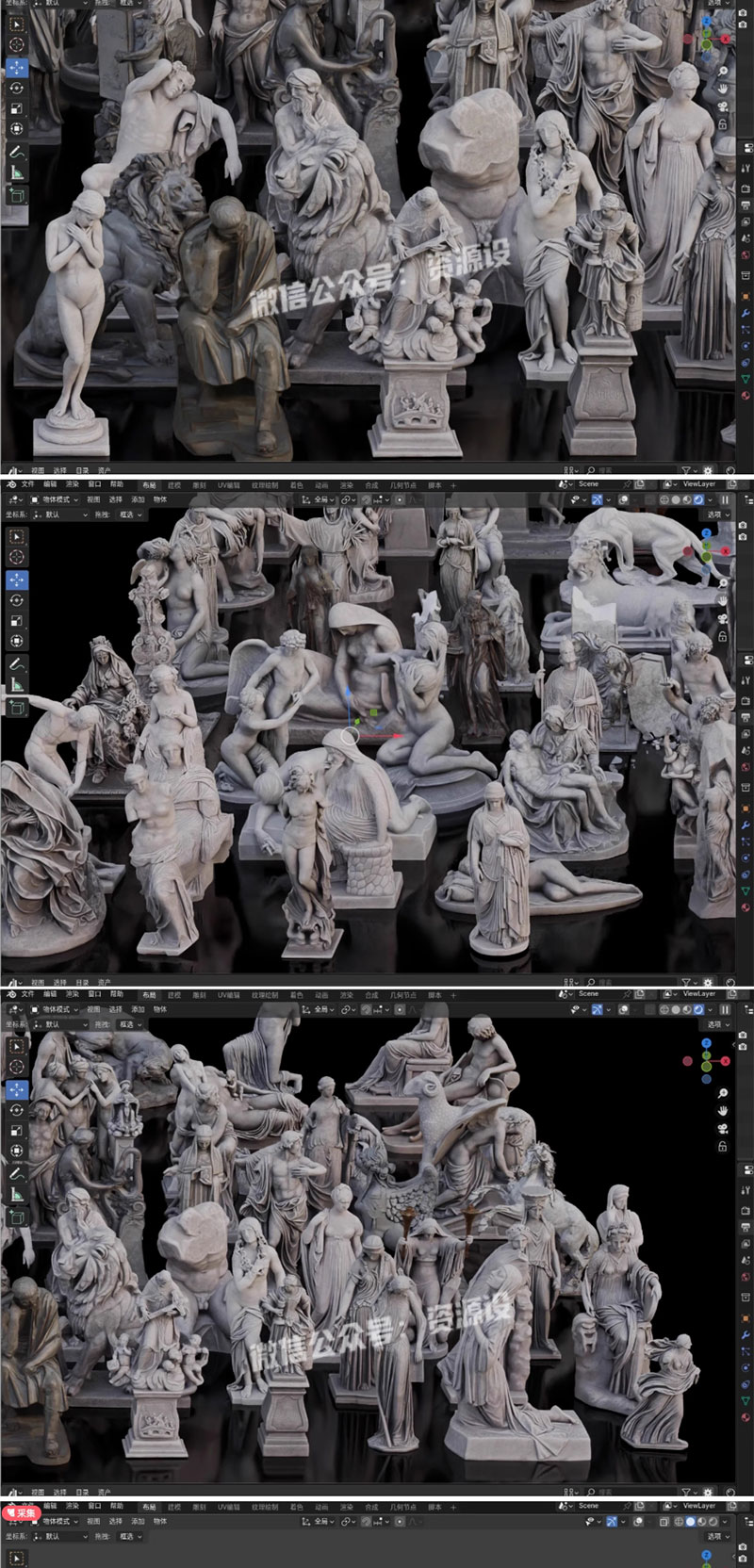The height and width of the screenshot is (1568, 754).
Task: Toggle viewport gizmos in second window header
Action: pyautogui.click(x=598, y=500)
